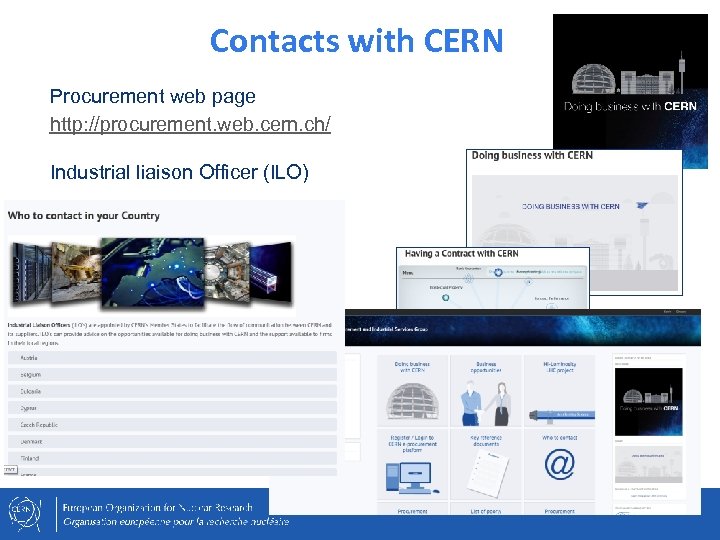Viewport: 720px width, 540px height.
Task: Click 'European Organization for Nuclear Research' footer text
Action: pos(158,507)
